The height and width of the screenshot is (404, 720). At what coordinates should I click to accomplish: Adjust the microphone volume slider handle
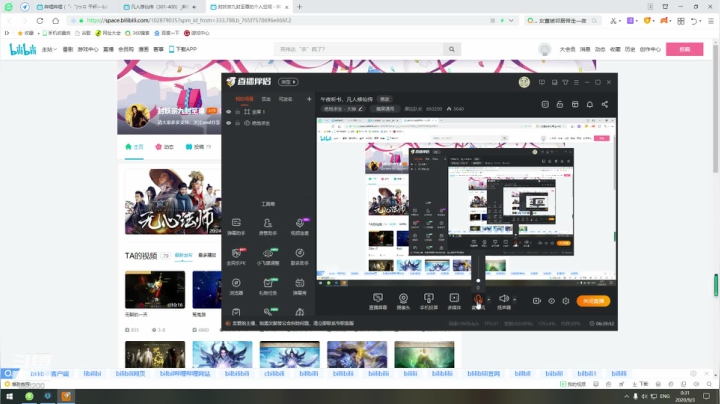(x=478, y=281)
